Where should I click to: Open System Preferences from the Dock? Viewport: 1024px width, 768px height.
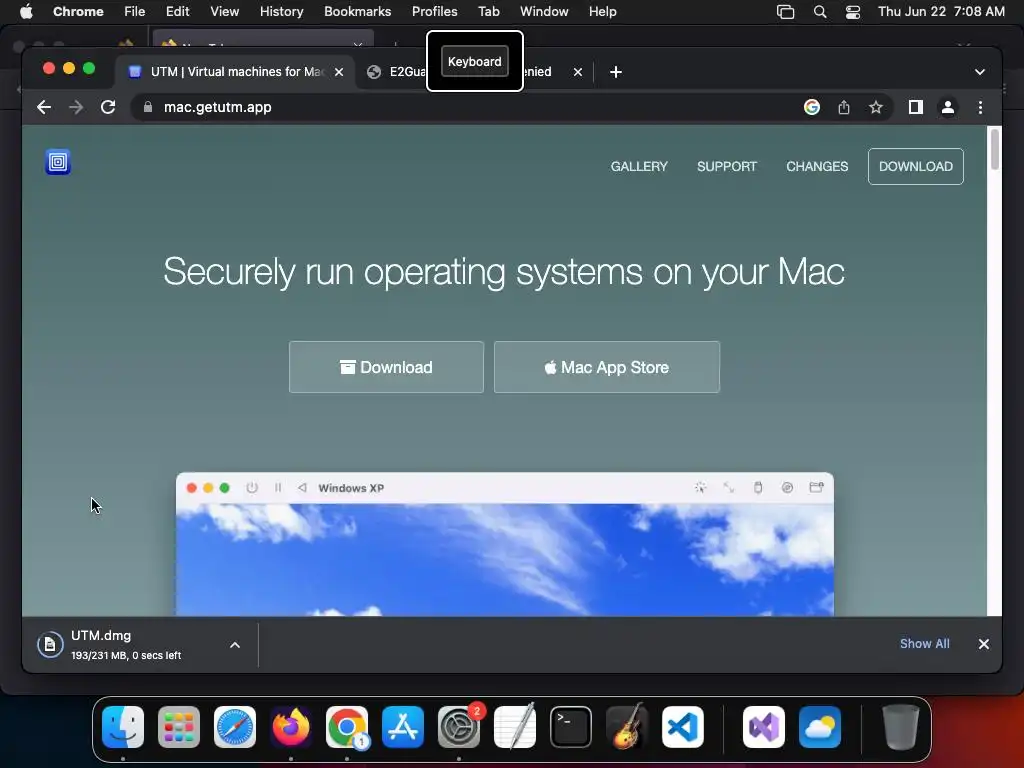coord(459,727)
